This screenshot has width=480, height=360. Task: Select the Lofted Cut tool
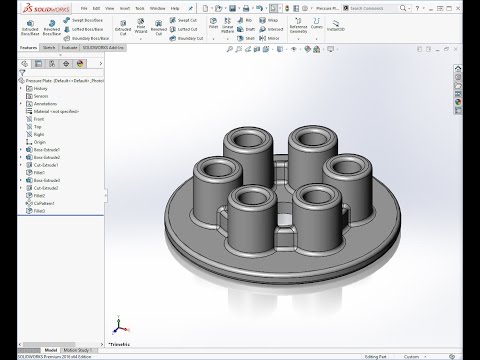click(183, 29)
